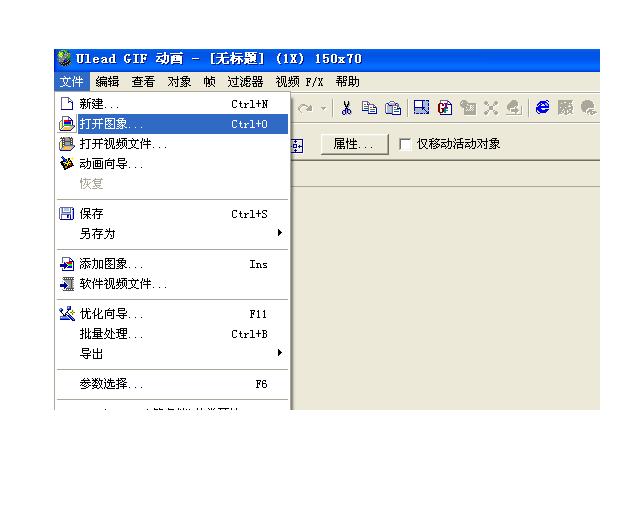The width and height of the screenshot is (640, 512).
Task: Click the Ulead GIF Animator title bar icon
Action: coord(64,58)
